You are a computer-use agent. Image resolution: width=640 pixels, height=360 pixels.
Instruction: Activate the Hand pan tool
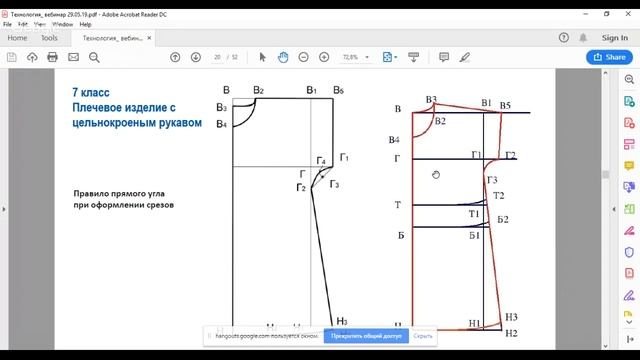coord(283,57)
